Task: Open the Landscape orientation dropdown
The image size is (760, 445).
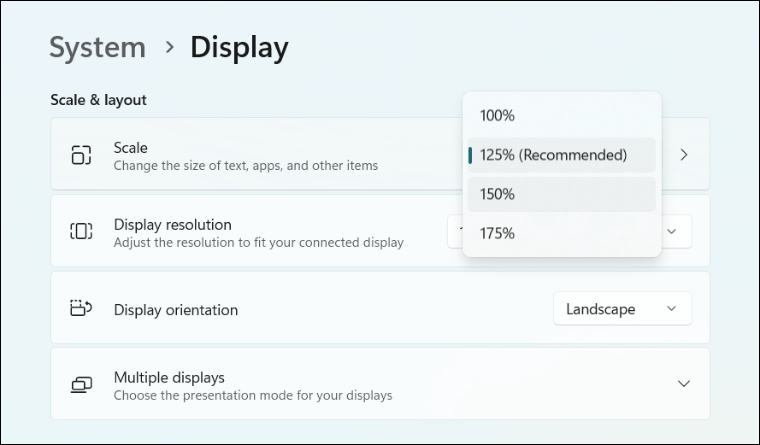Action: 622,309
